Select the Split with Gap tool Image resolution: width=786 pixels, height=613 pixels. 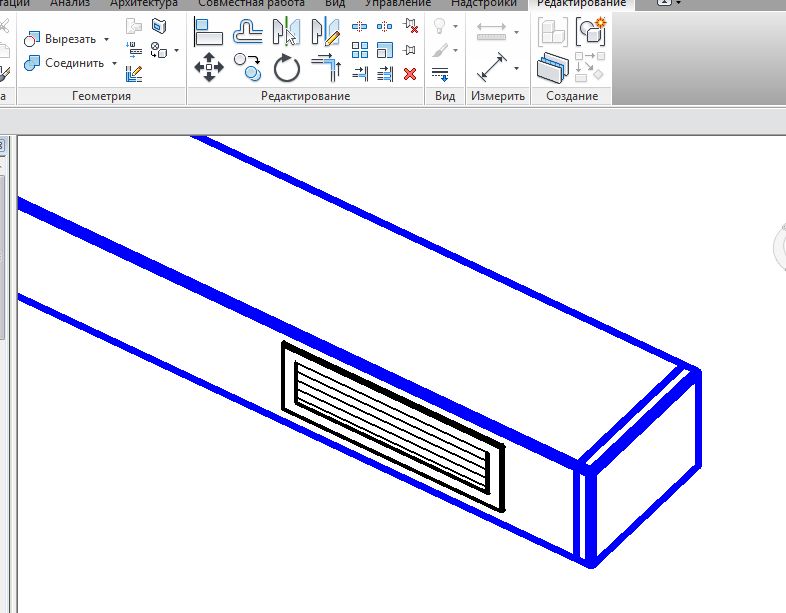click(x=384, y=26)
